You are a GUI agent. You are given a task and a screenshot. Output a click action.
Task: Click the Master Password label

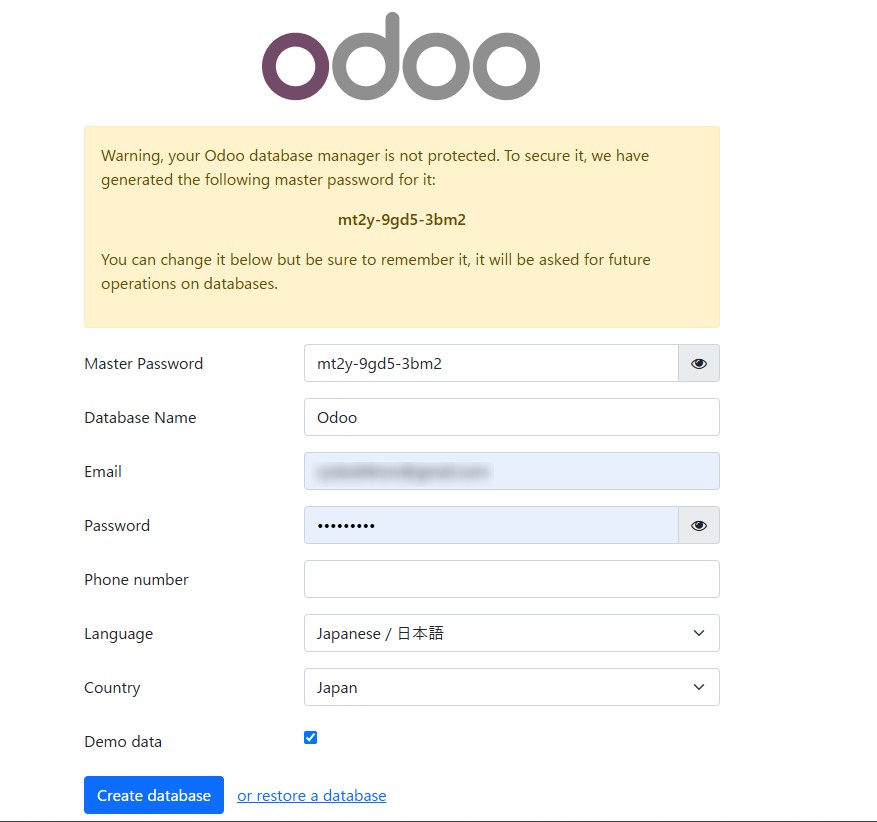click(144, 363)
